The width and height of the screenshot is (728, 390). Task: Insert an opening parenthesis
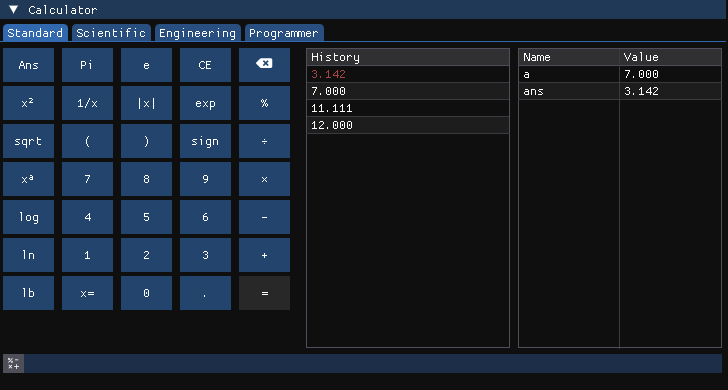87,141
